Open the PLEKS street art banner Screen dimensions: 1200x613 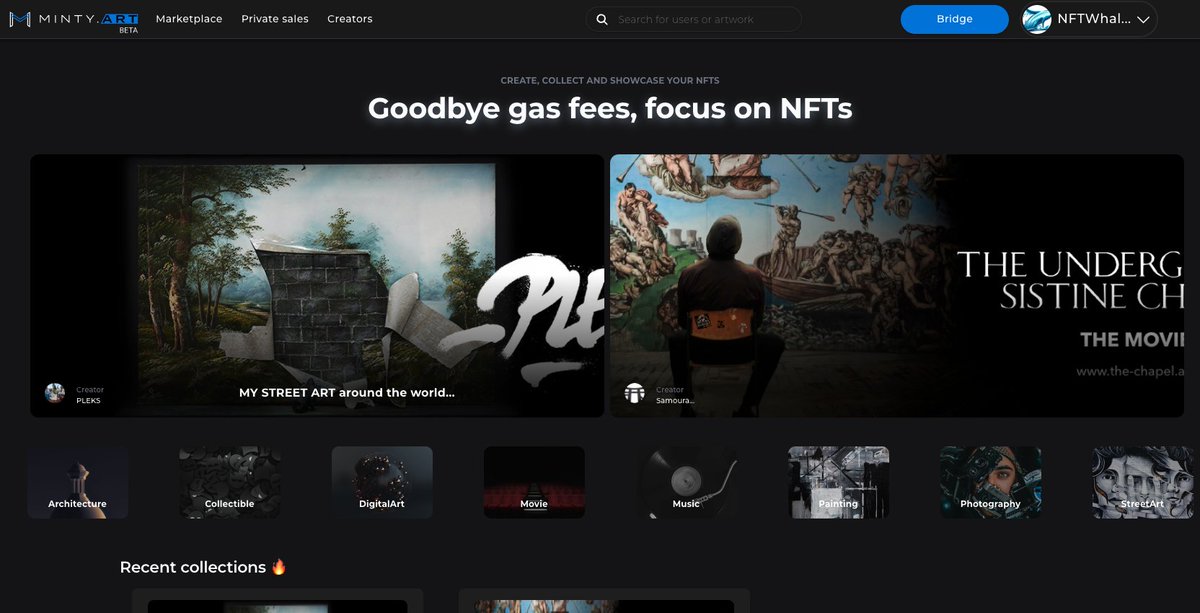(x=317, y=285)
